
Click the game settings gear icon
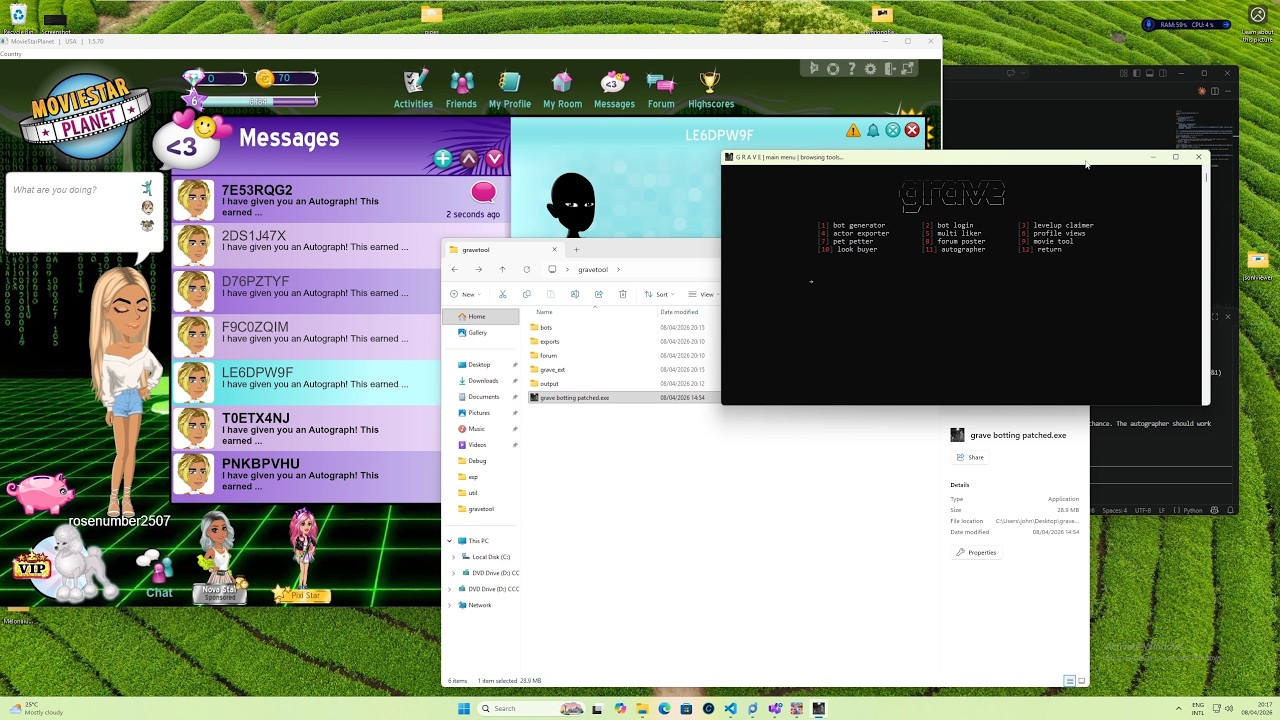pyautogui.click(x=870, y=69)
